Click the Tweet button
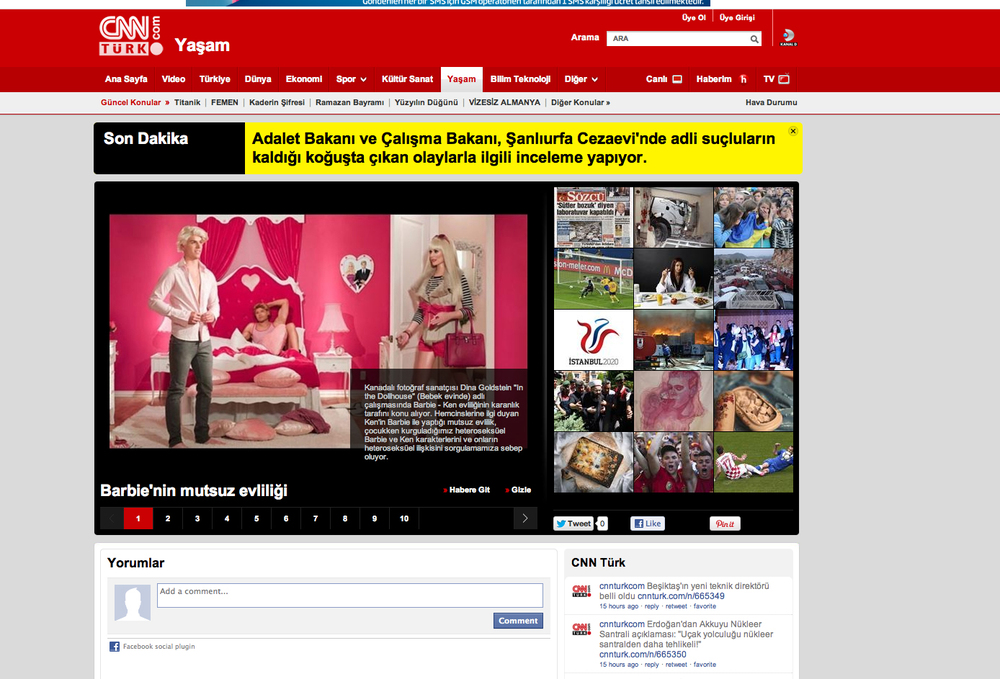 573,523
